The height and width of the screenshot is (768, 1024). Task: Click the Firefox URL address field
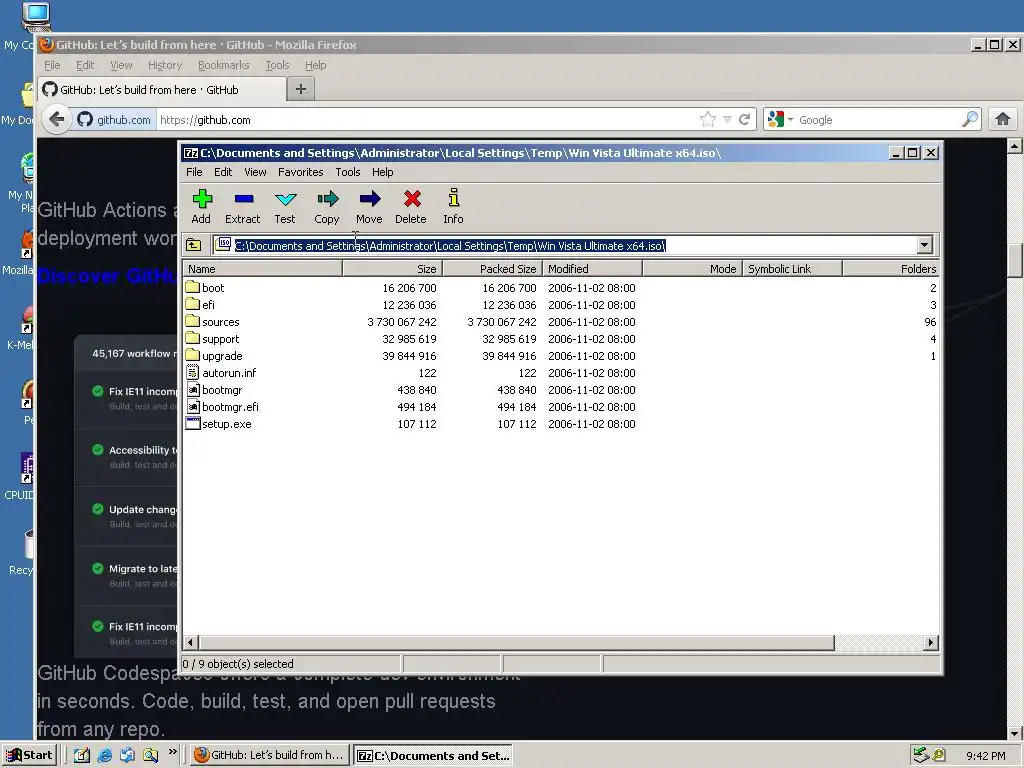tap(428, 120)
